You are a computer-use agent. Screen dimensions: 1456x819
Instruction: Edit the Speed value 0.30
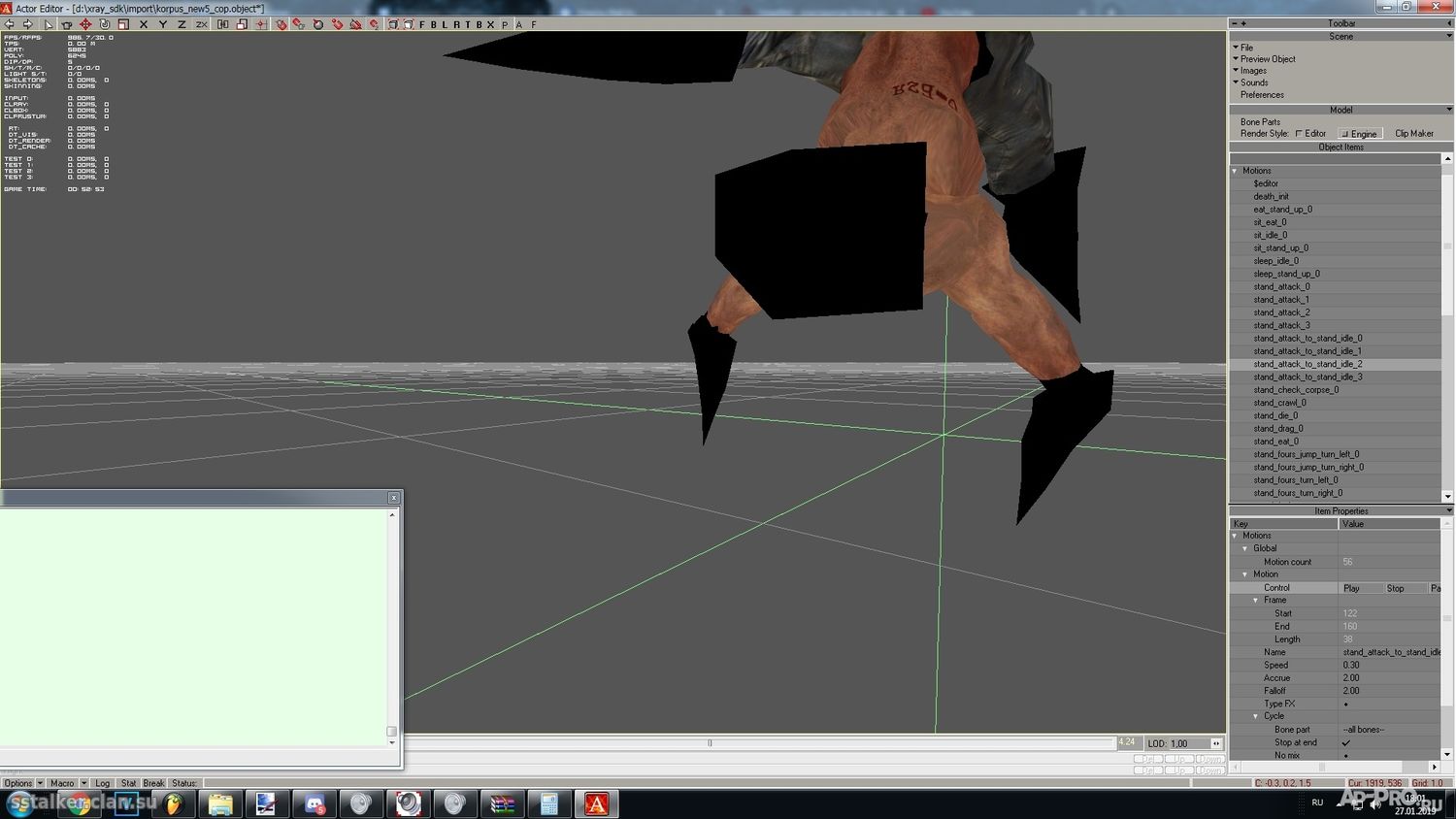click(1390, 665)
